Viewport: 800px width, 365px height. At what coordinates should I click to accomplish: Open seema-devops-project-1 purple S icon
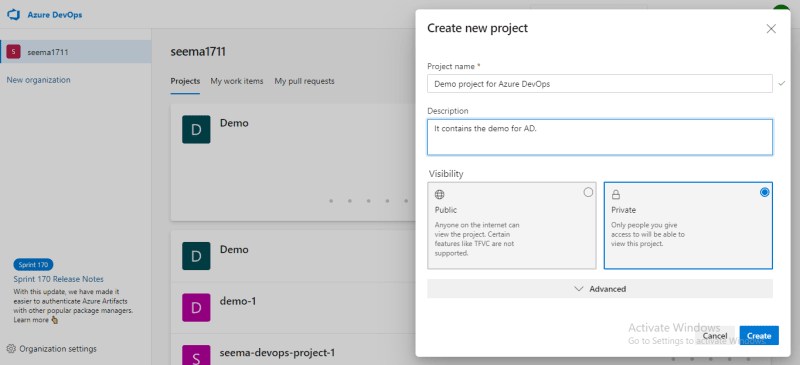tap(196, 355)
